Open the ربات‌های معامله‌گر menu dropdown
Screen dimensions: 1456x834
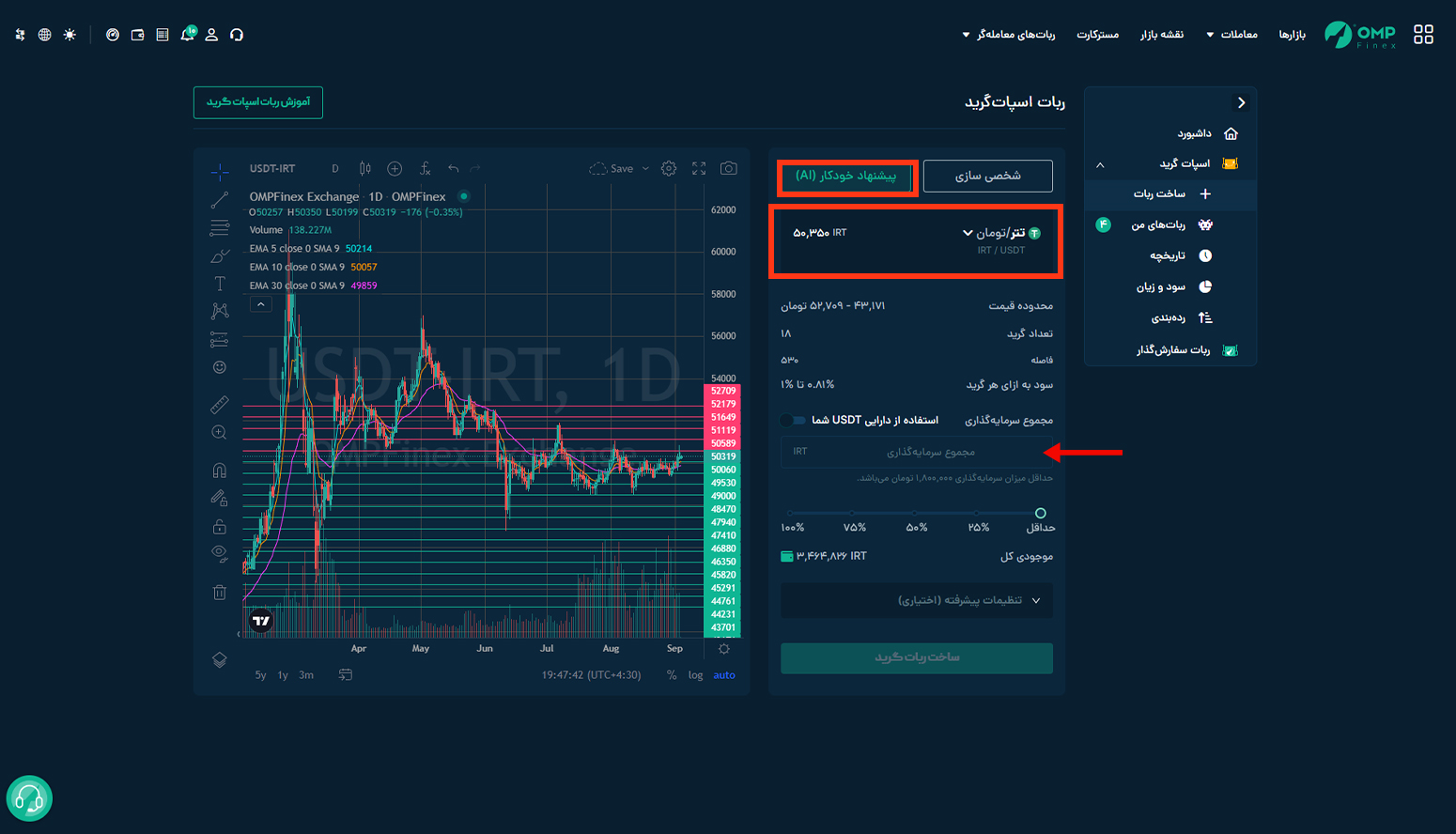pos(1009,35)
